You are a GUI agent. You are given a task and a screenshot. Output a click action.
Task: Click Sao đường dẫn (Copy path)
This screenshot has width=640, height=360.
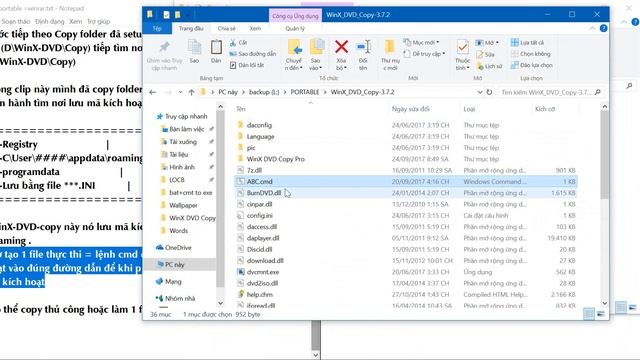coord(253,54)
